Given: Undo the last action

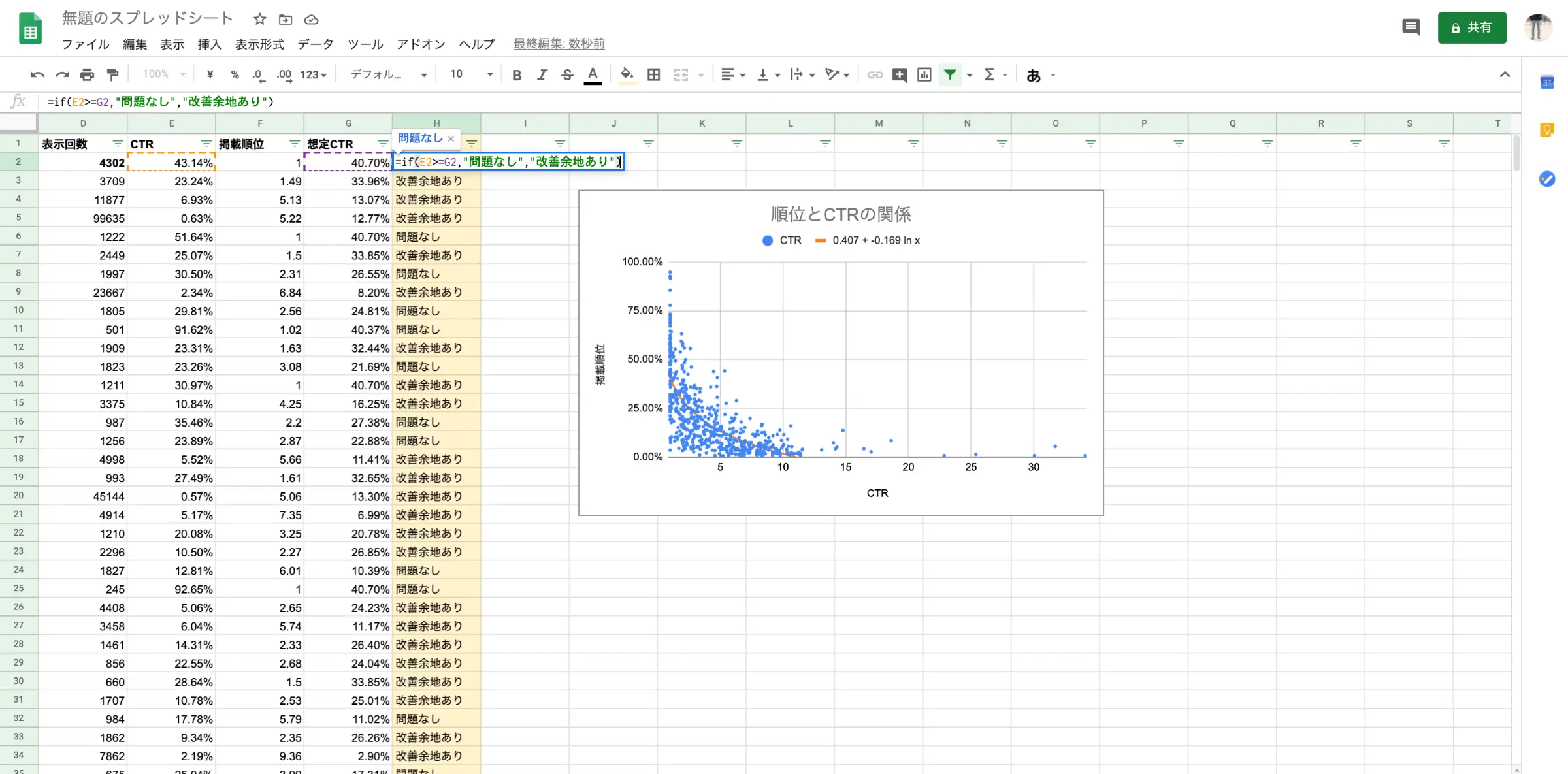Looking at the screenshot, I should point(37,74).
